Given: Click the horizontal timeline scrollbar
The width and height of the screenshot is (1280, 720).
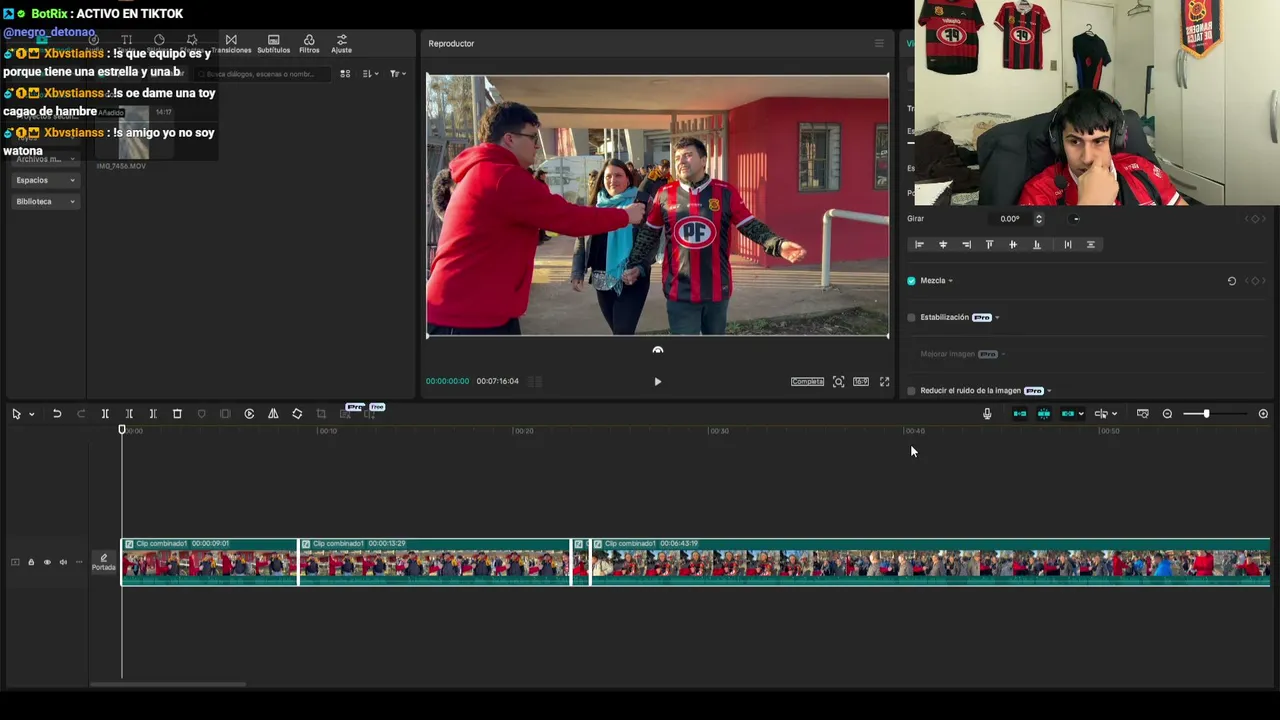Looking at the screenshot, I should click(x=168, y=684).
